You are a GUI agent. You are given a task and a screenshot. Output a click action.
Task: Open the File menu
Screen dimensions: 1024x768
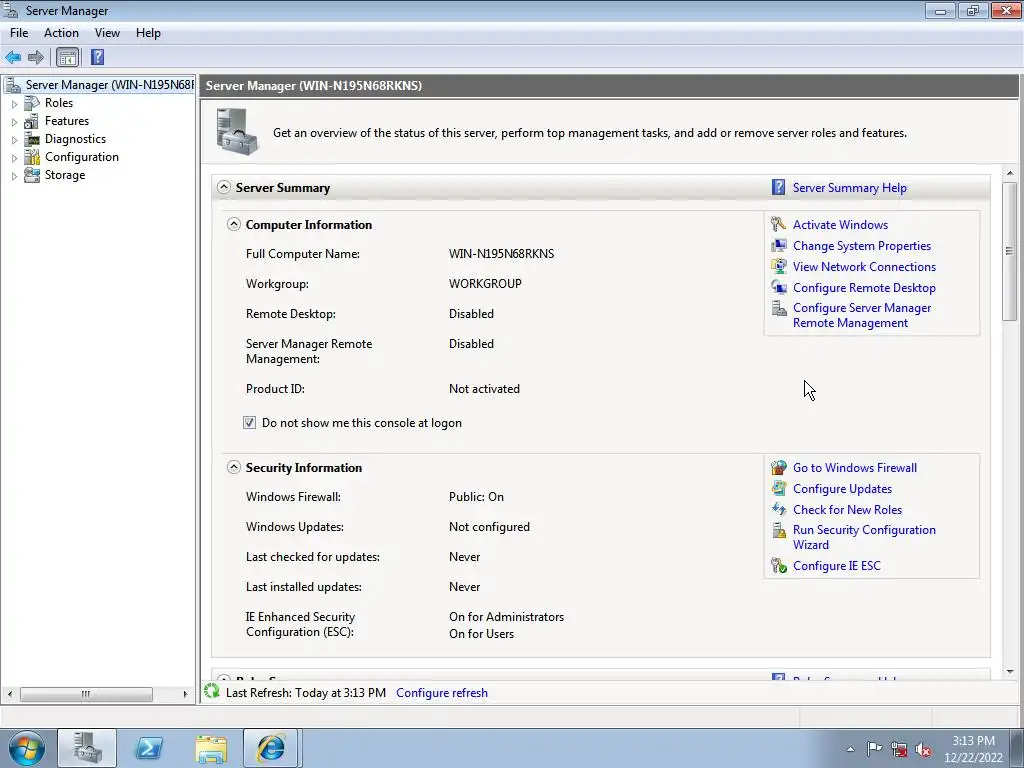click(19, 33)
